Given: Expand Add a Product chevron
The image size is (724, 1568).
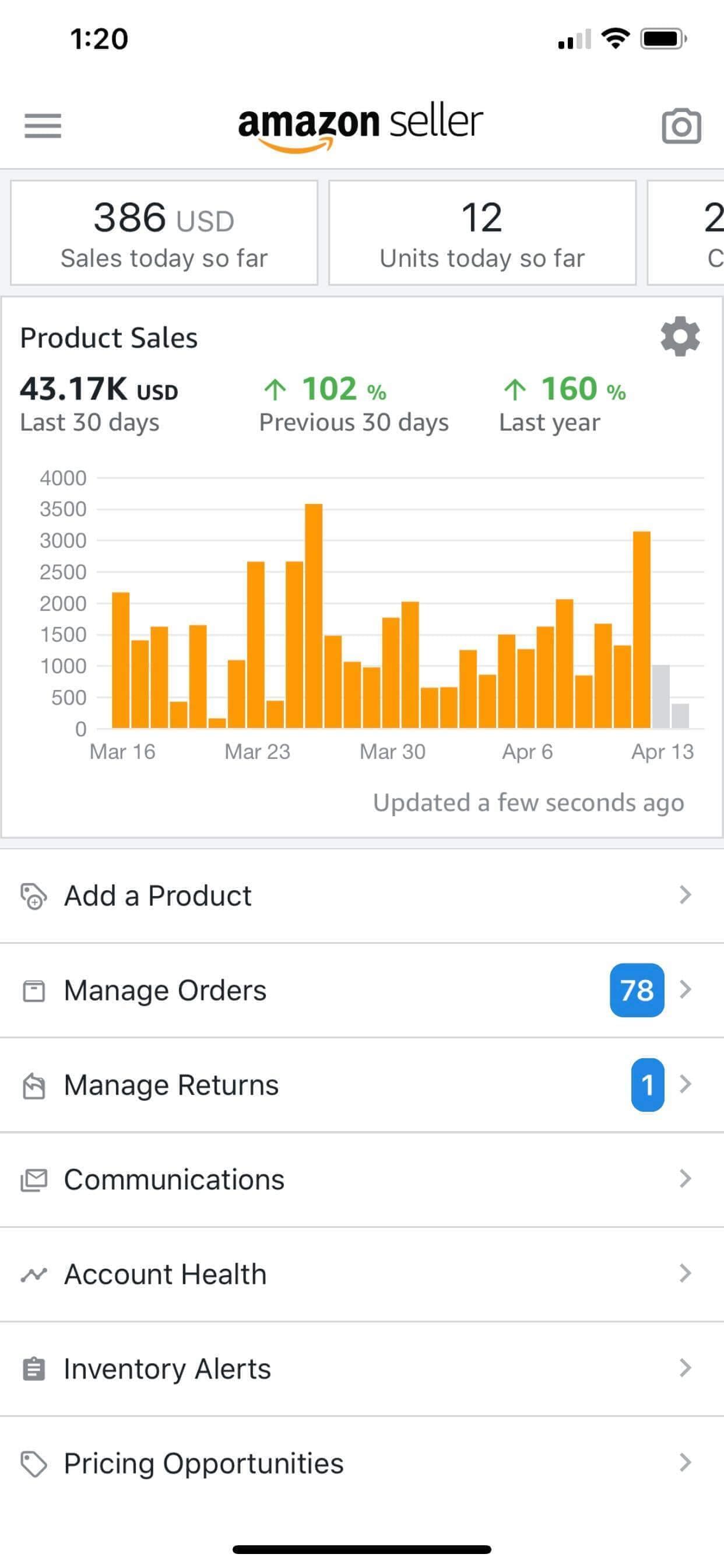Looking at the screenshot, I should click(685, 895).
